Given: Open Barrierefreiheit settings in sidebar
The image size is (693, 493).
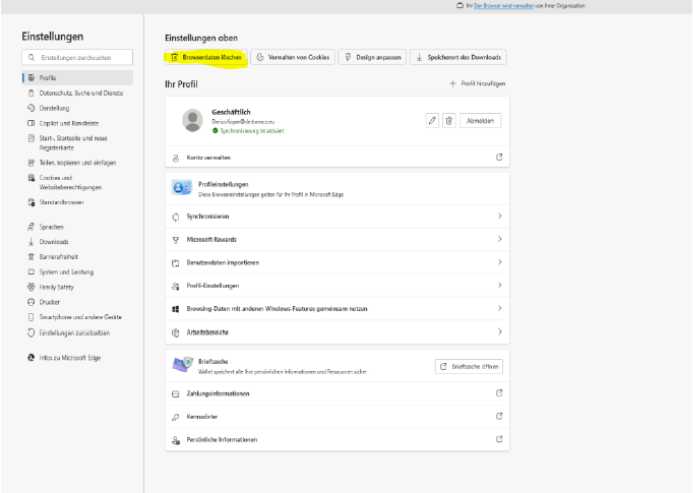Looking at the screenshot, I should (x=60, y=258).
